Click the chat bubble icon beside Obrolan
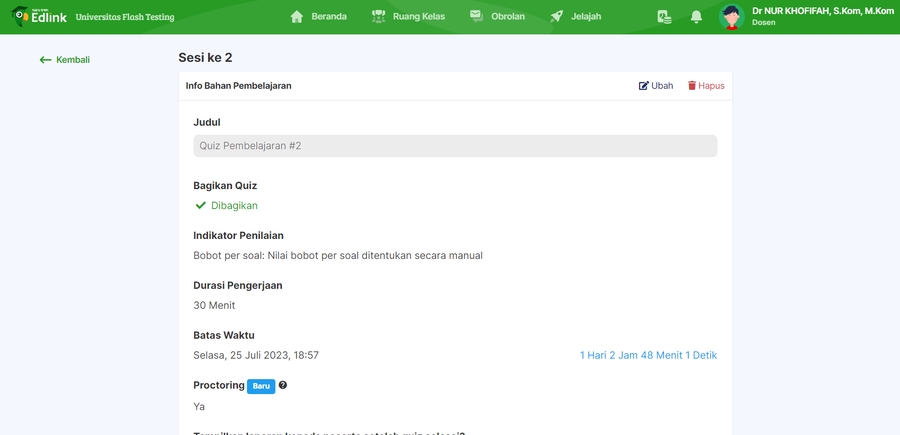 click(x=476, y=17)
